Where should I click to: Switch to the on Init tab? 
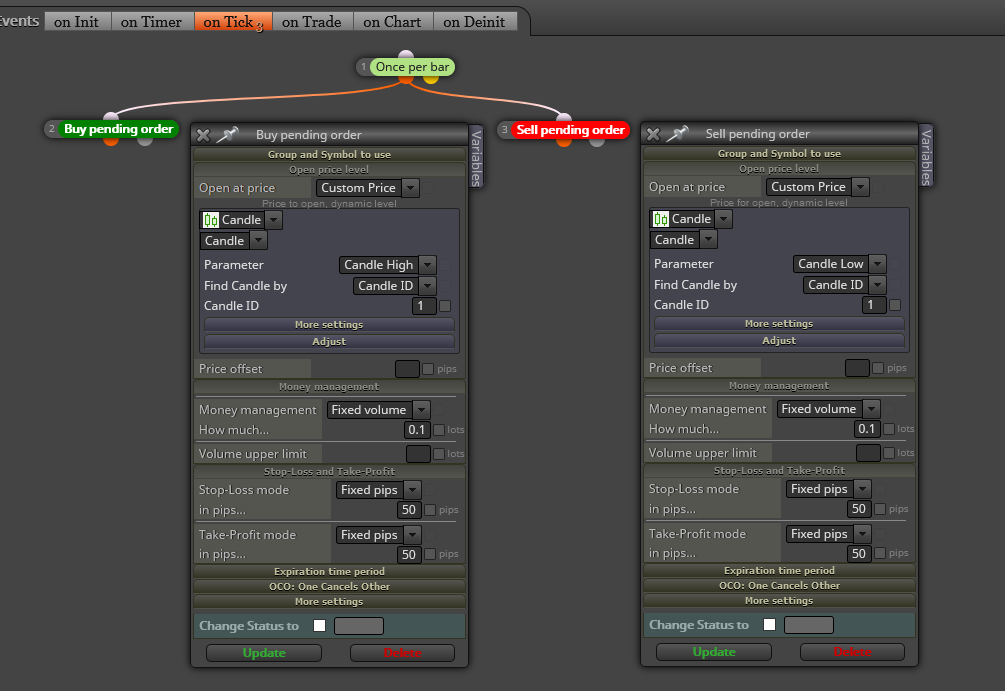pos(77,22)
